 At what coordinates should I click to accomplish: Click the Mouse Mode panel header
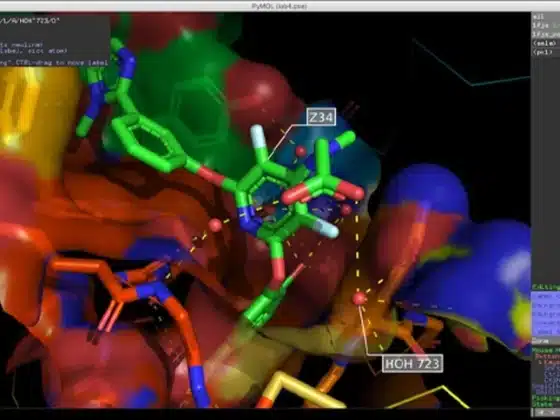[x=546, y=350]
